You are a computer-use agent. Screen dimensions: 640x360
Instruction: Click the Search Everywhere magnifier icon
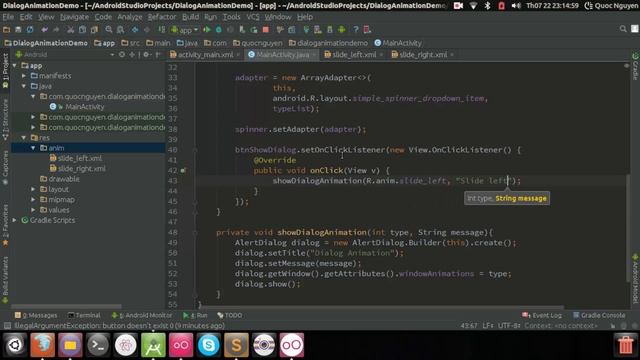623,29
